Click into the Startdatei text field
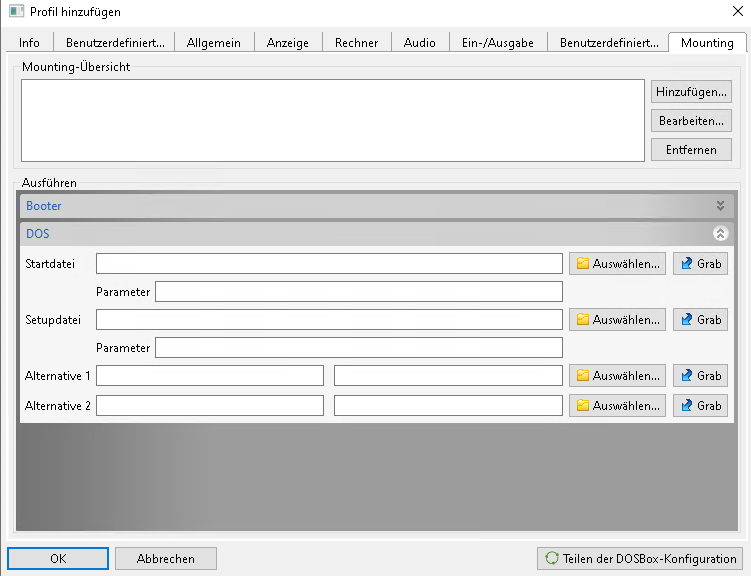Image resolution: width=751 pixels, height=576 pixels. (329, 264)
